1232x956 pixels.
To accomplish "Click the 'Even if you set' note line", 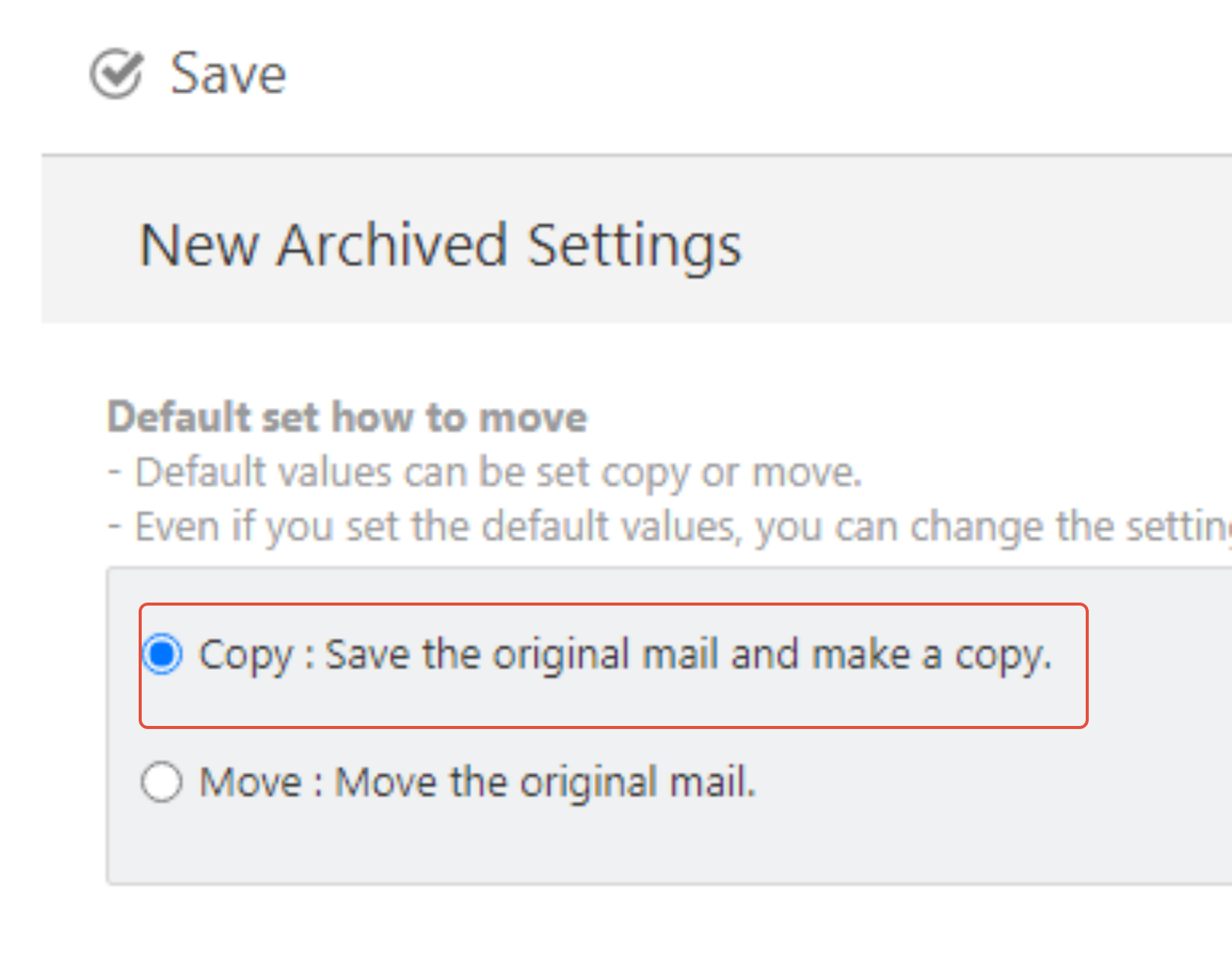I will [x=670, y=527].
